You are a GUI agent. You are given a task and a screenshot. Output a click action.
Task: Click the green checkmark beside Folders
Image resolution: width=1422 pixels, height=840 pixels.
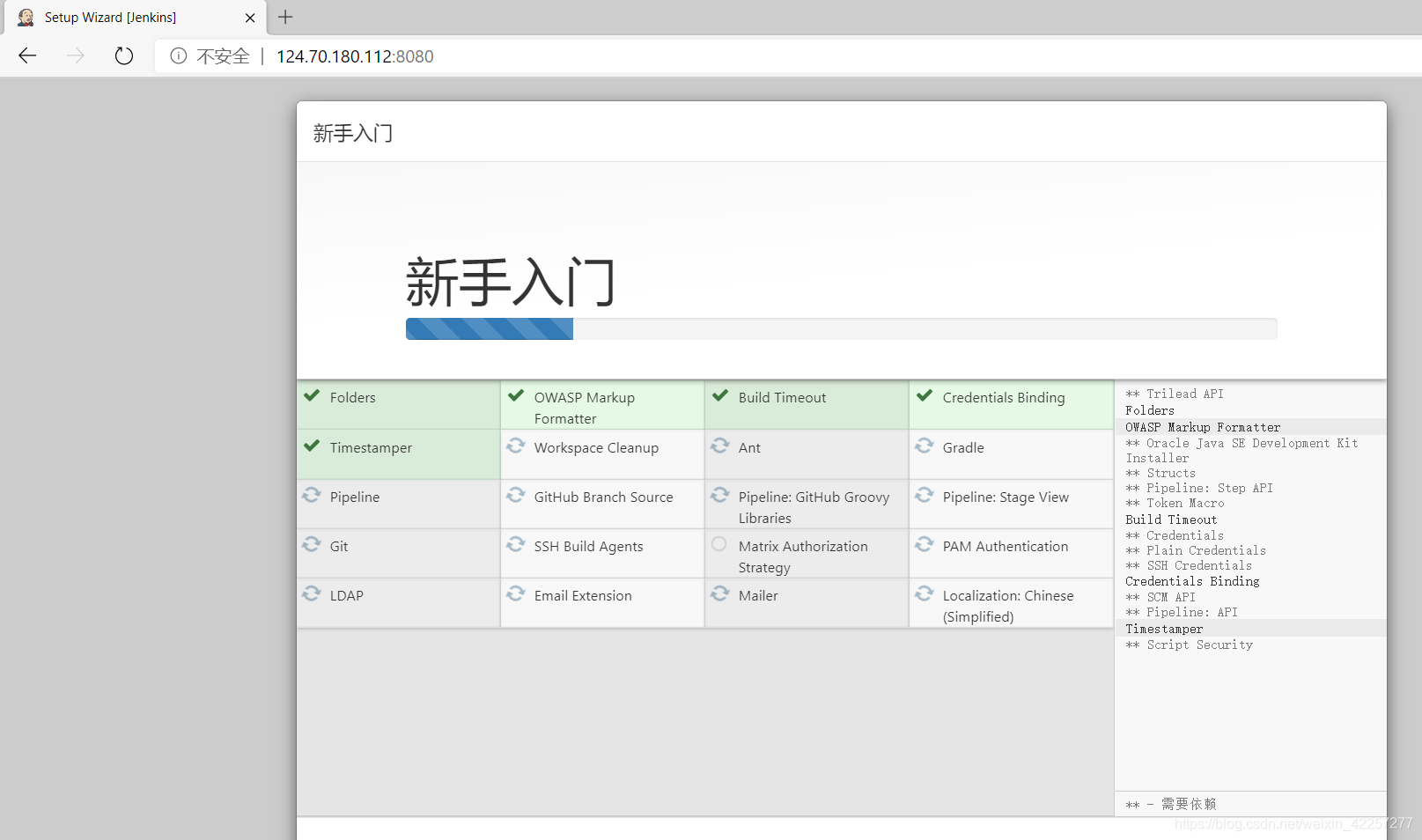coord(312,395)
